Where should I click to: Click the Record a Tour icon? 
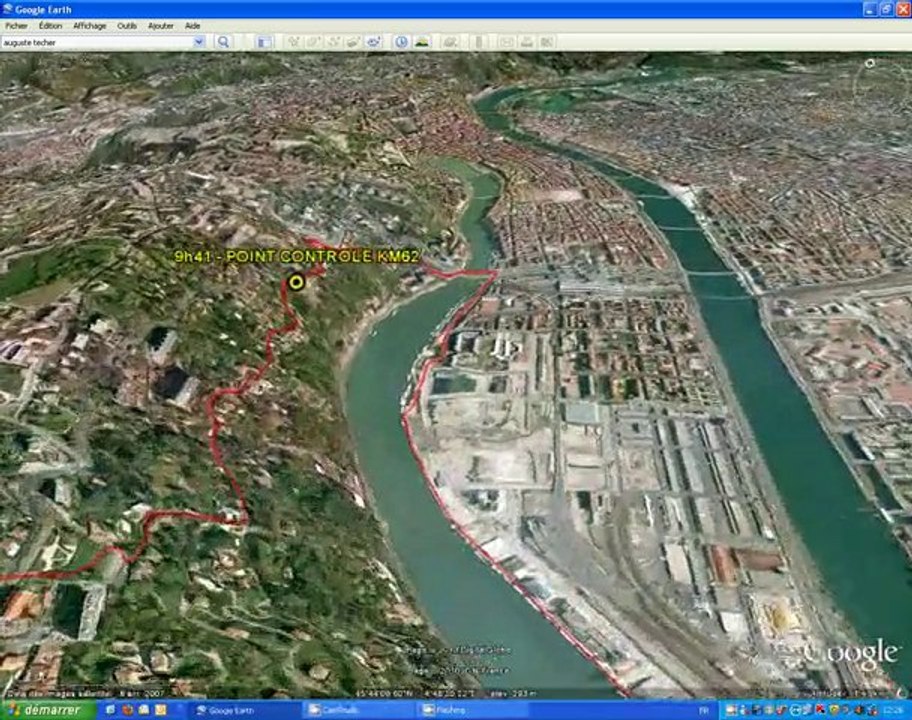pyautogui.click(x=373, y=42)
